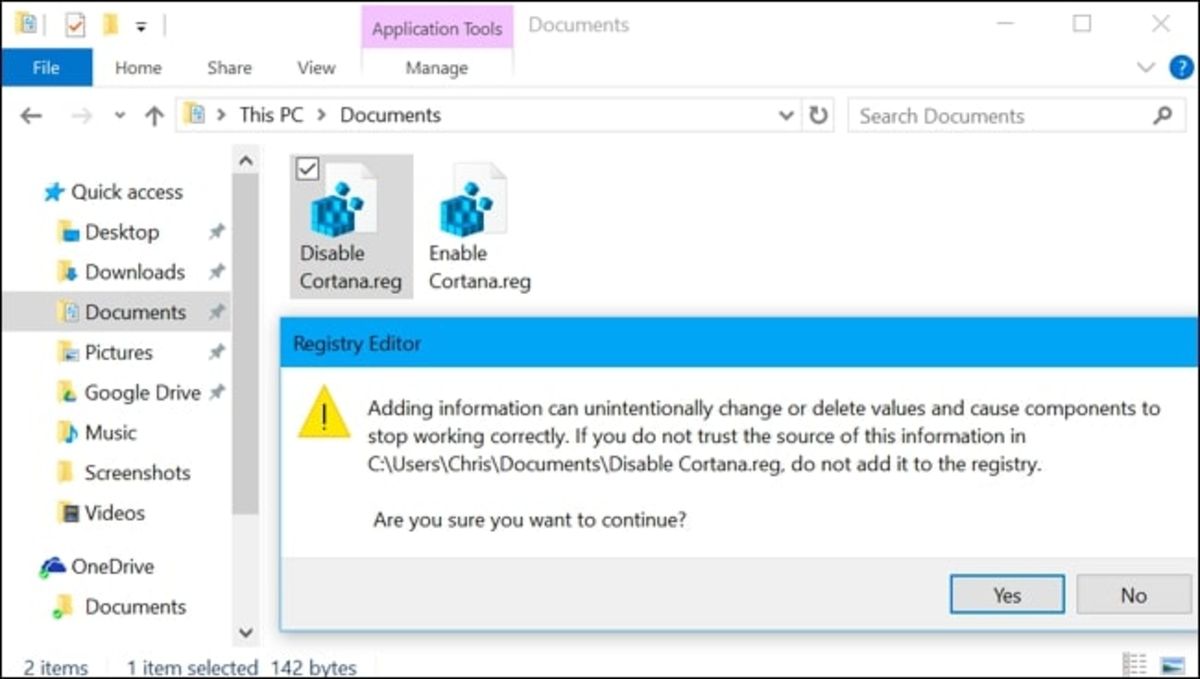Click navigation pane scroll up arrow
1200x679 pixels.
pyautogui.click(x=246, y=159)
